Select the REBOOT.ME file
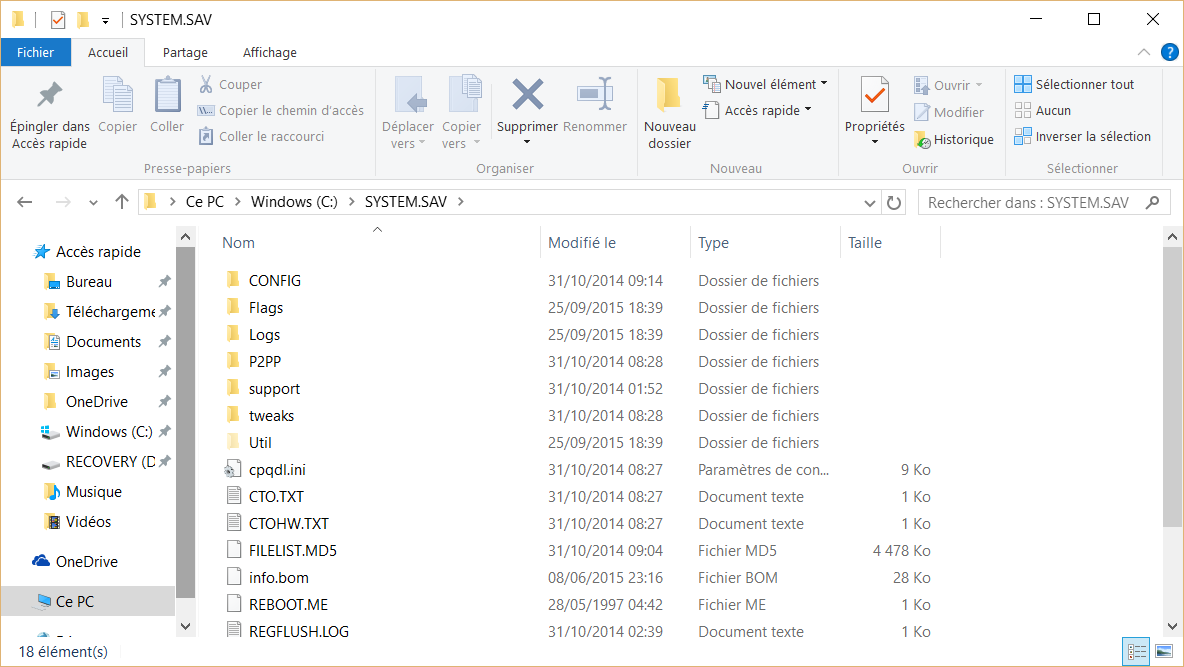The width and height of the screenshot is (1184, 667). coord(288,604)
